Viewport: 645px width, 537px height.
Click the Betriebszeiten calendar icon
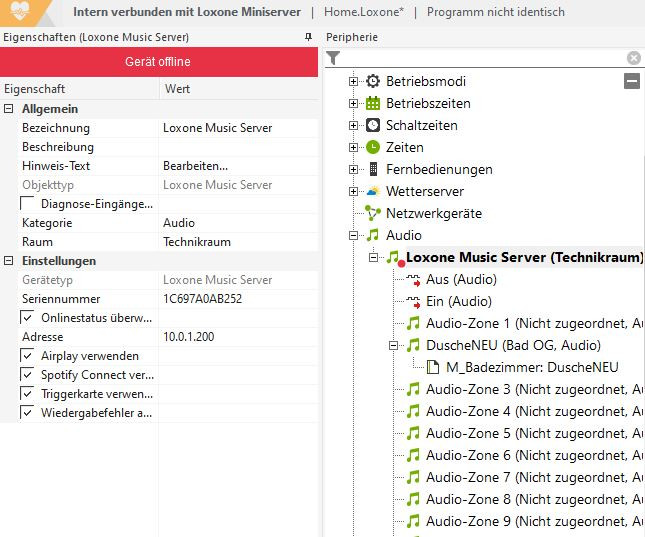pos(373,103)
